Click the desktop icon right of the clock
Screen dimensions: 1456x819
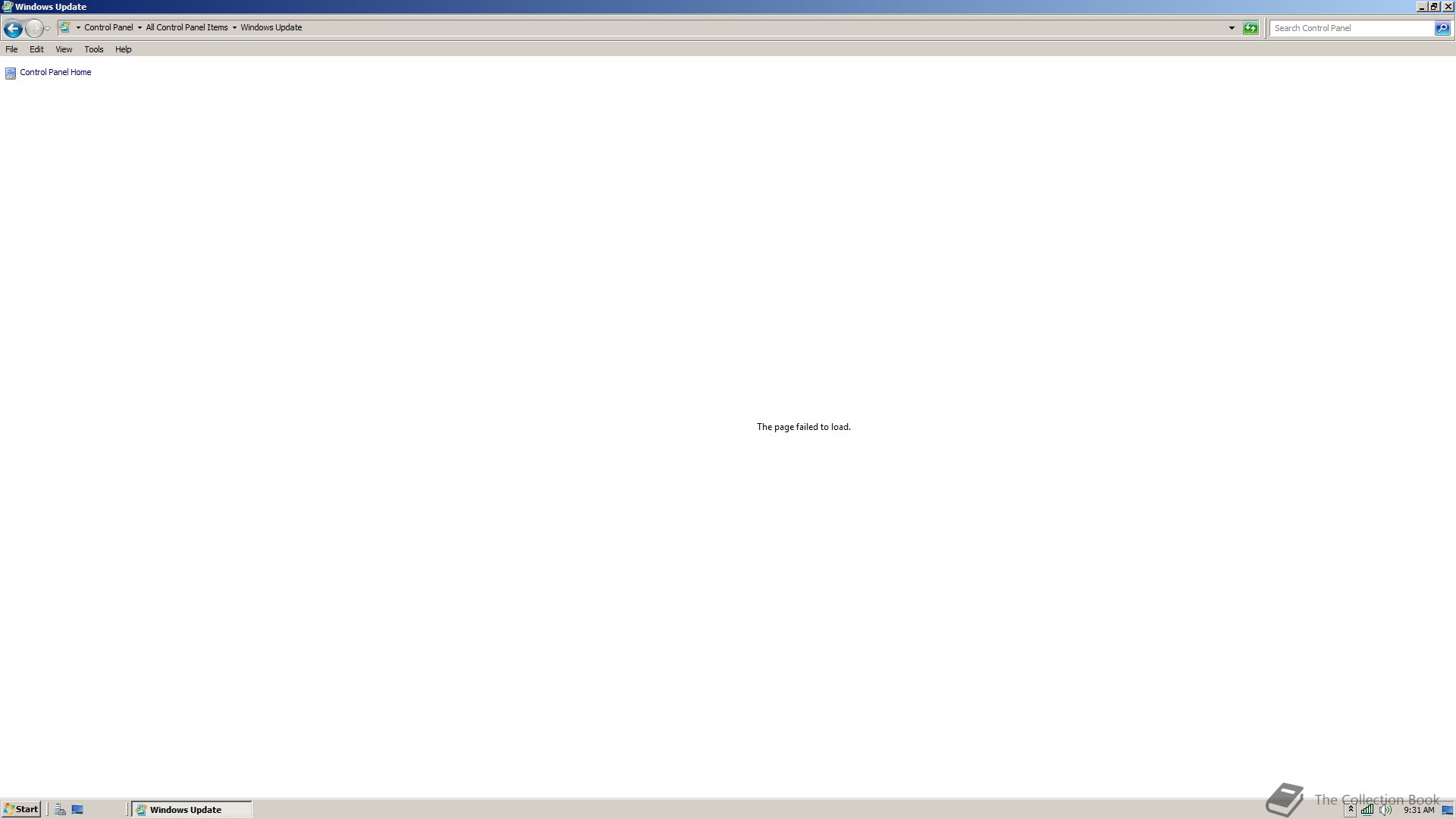point(1447,810)
